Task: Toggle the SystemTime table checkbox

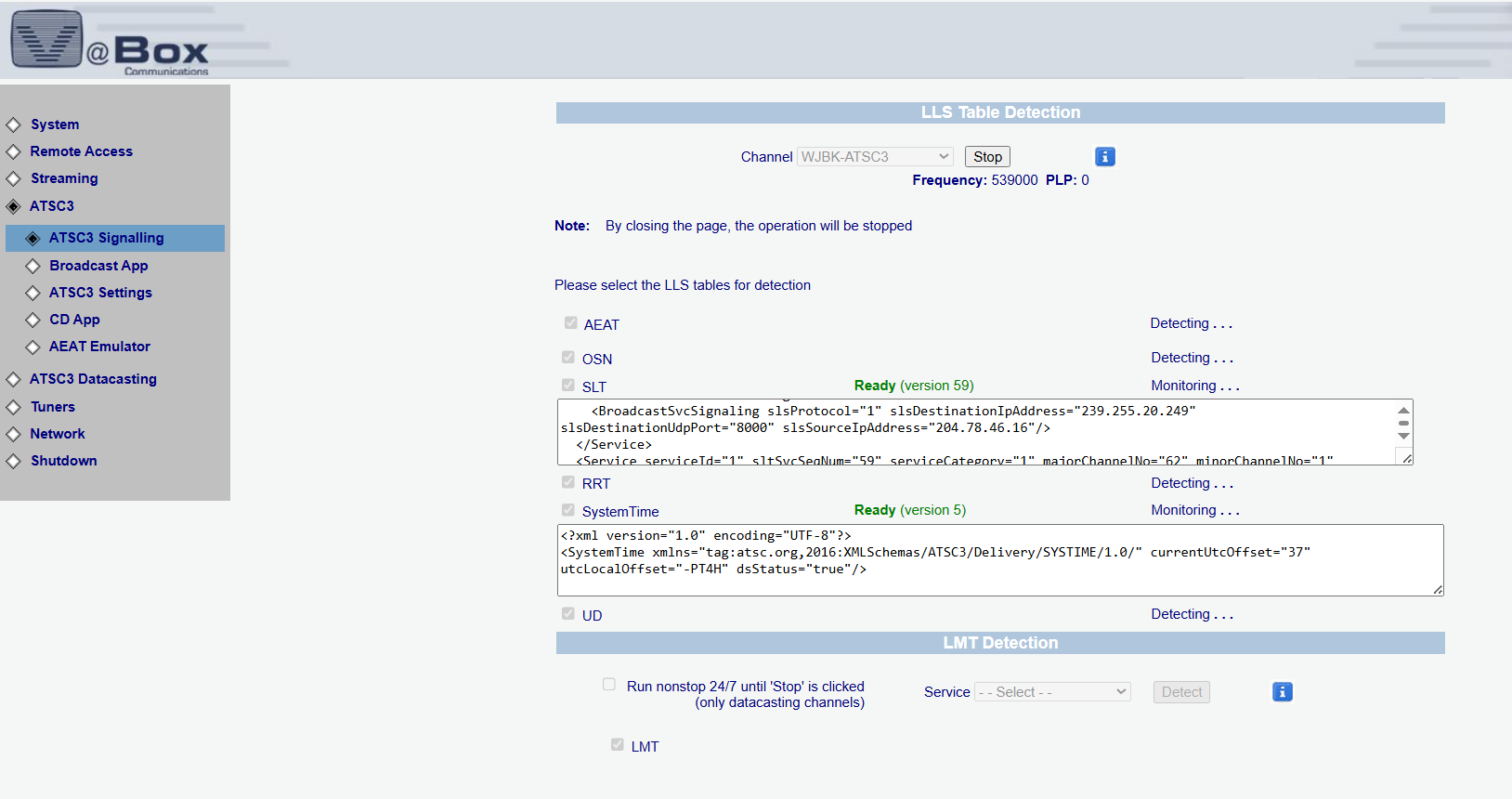Action: point(568,510)
